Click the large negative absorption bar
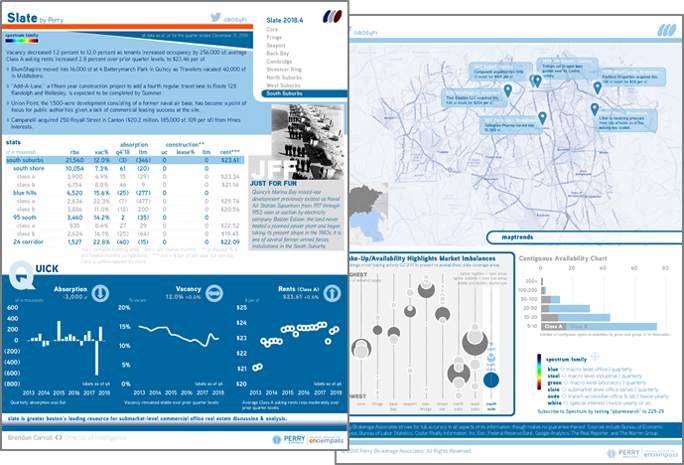 (96, 358)
